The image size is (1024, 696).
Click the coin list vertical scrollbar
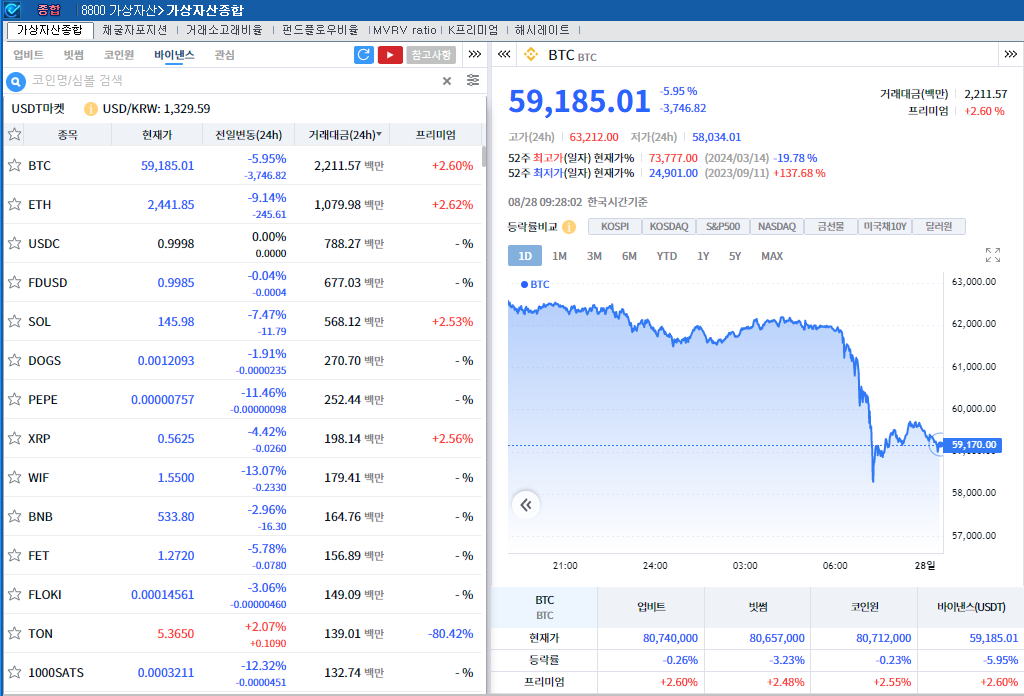[x=484, y=157]
